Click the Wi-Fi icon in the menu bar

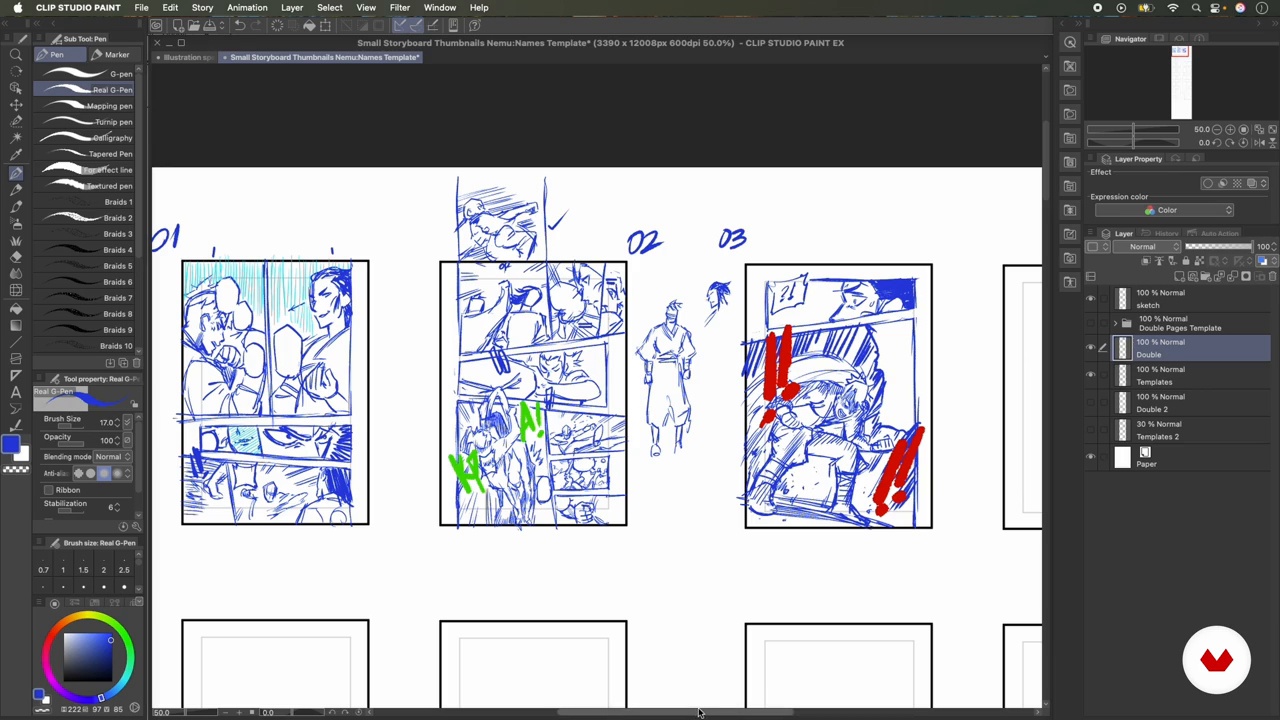(1173, 8)
